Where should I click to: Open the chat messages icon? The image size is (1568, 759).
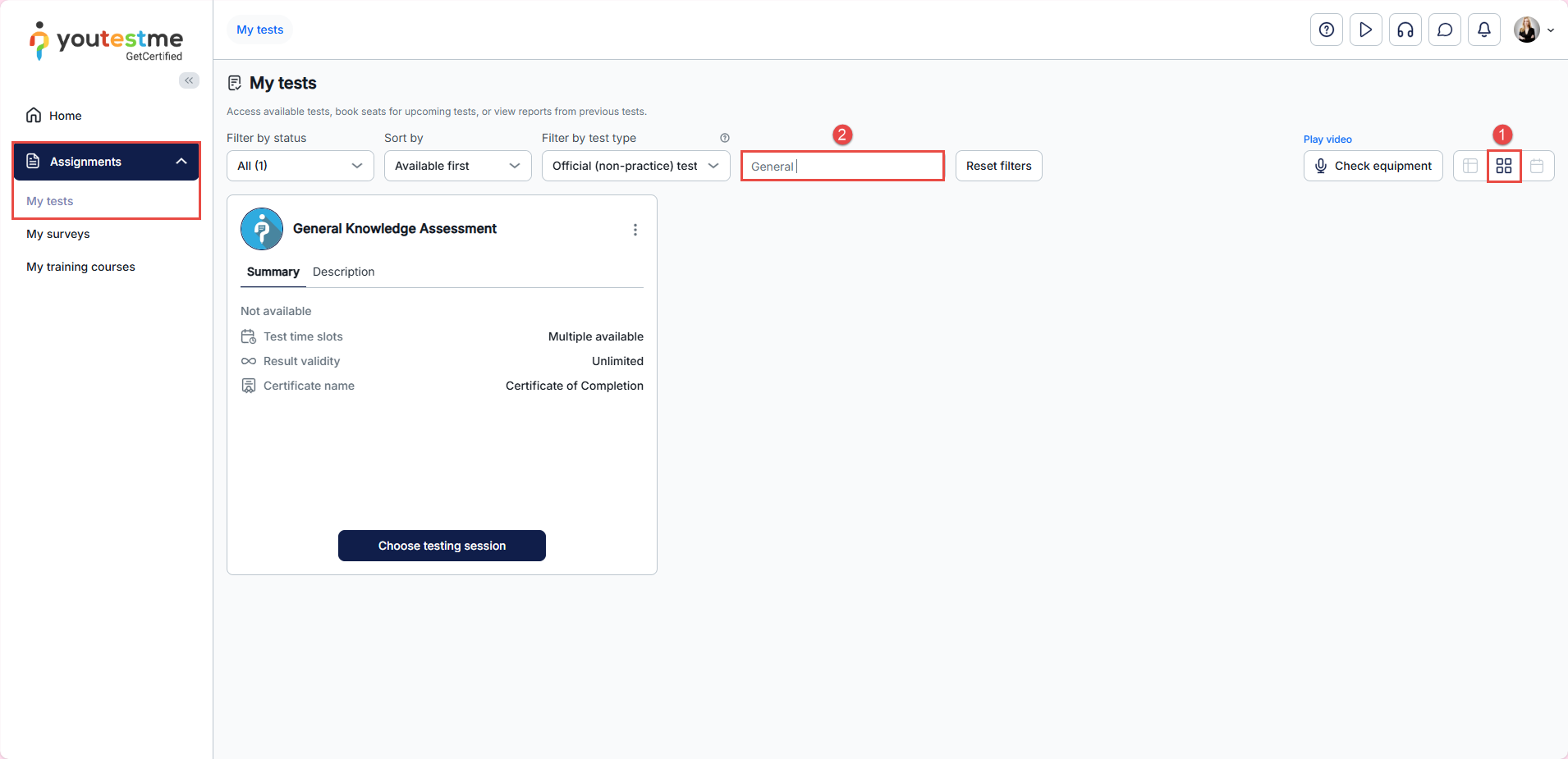pyautogui.click(x=1444, y=30)
